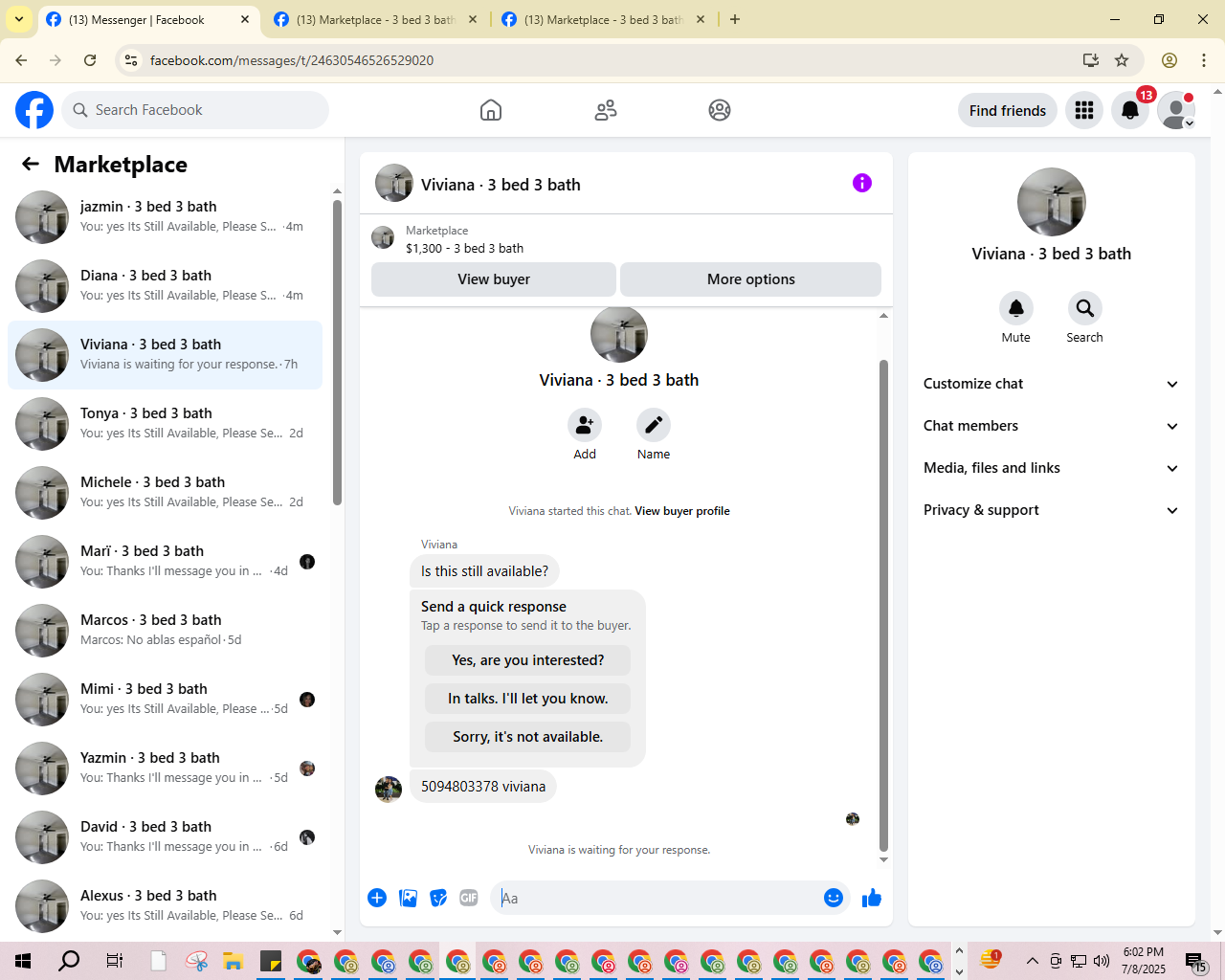Expand Media, files and links section
The height and width of the screenshot is (980, 1225).
pos(1051,468)
